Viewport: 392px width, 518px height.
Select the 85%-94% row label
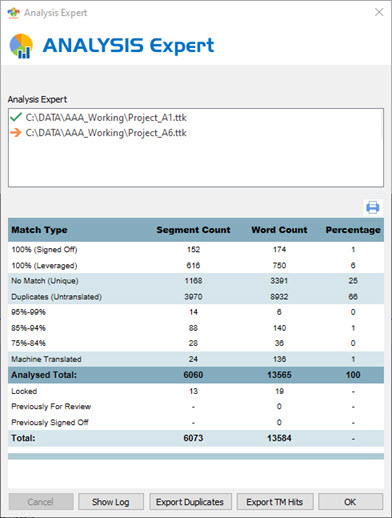point(28,328)
